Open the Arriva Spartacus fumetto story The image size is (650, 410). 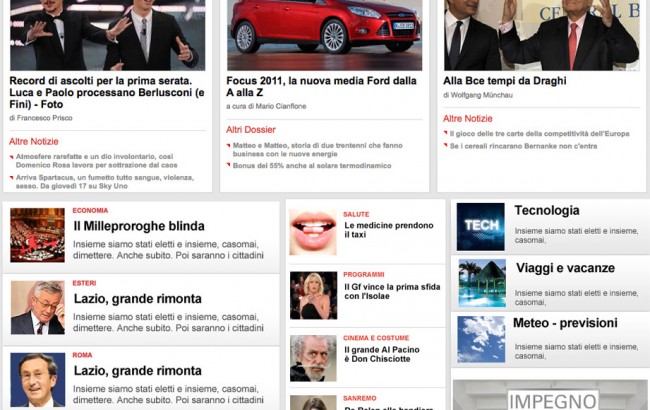pyautogui.click(x=104, y=182)
